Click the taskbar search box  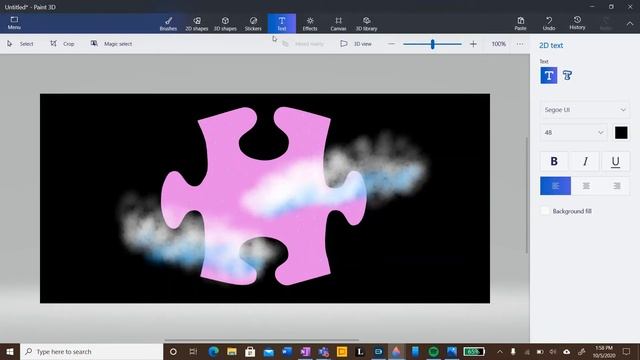point(92,351)
